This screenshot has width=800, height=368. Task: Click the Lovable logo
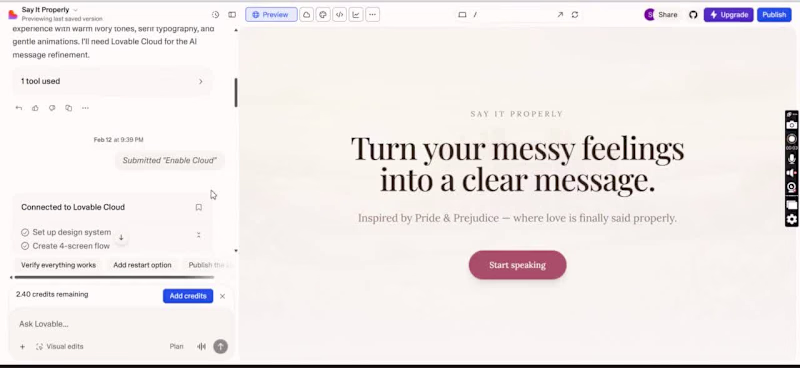point(13,14)
